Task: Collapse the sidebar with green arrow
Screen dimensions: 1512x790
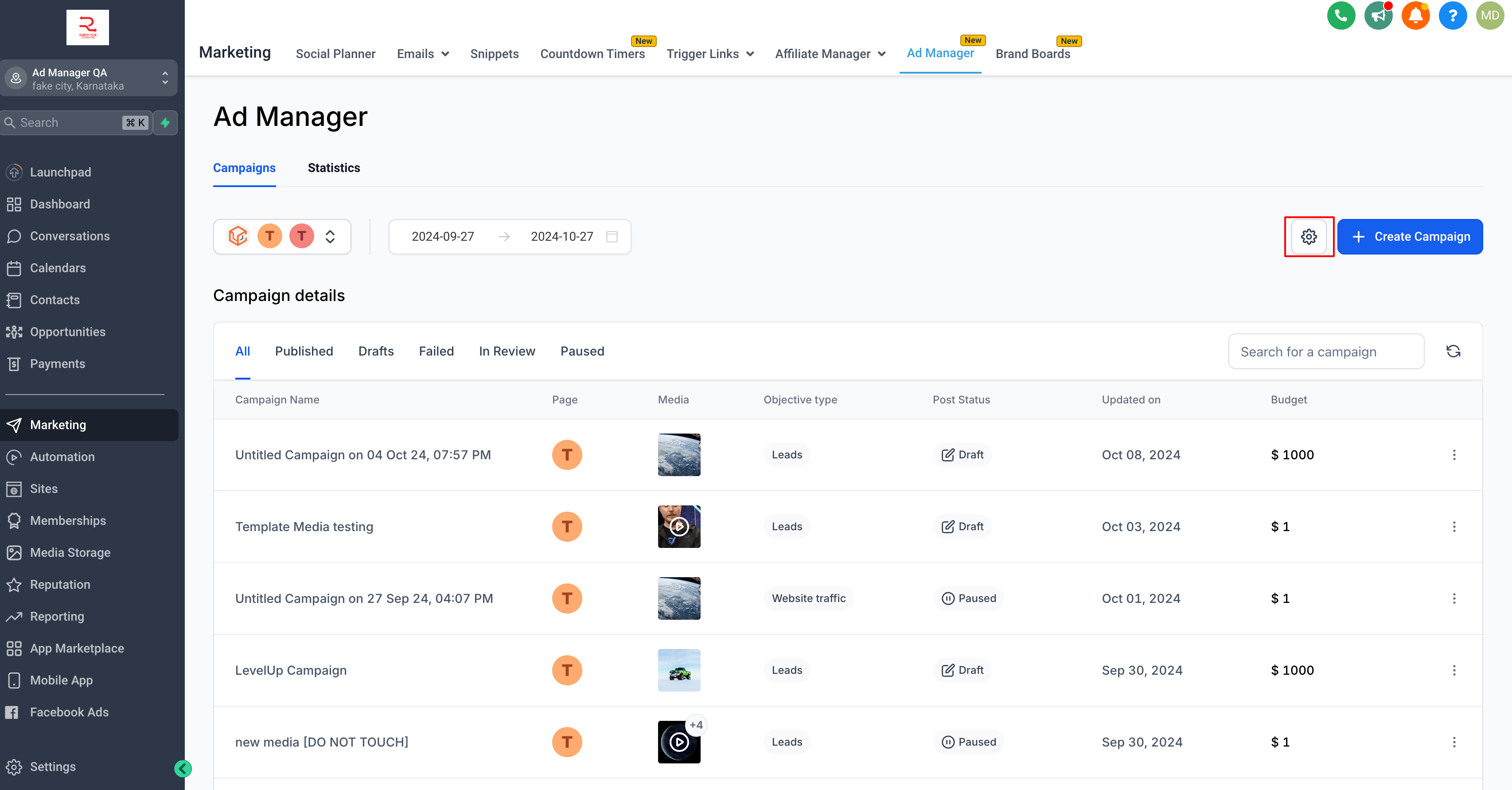Action: click(183, 768)
